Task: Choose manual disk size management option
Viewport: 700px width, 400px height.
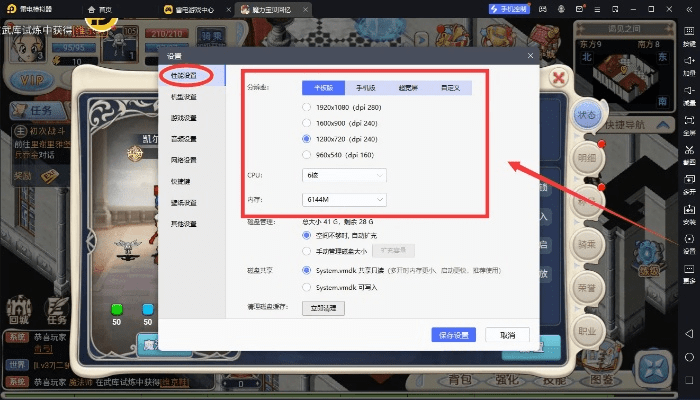Action: click(306, 251)
